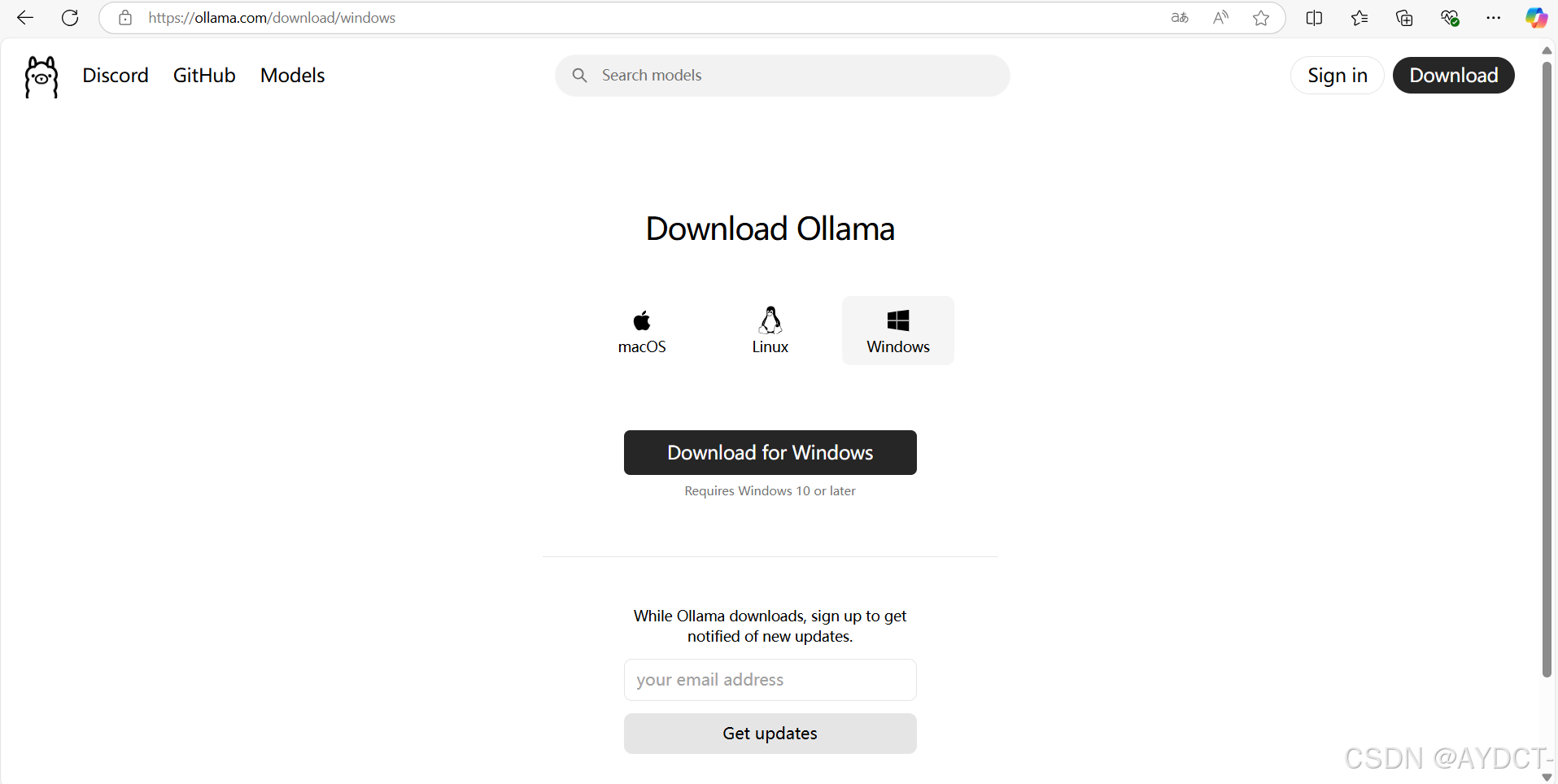The height and width of the screenshot is (784, 1558).
Task: Open the favorites list icon
Action: pos(1359,18)
